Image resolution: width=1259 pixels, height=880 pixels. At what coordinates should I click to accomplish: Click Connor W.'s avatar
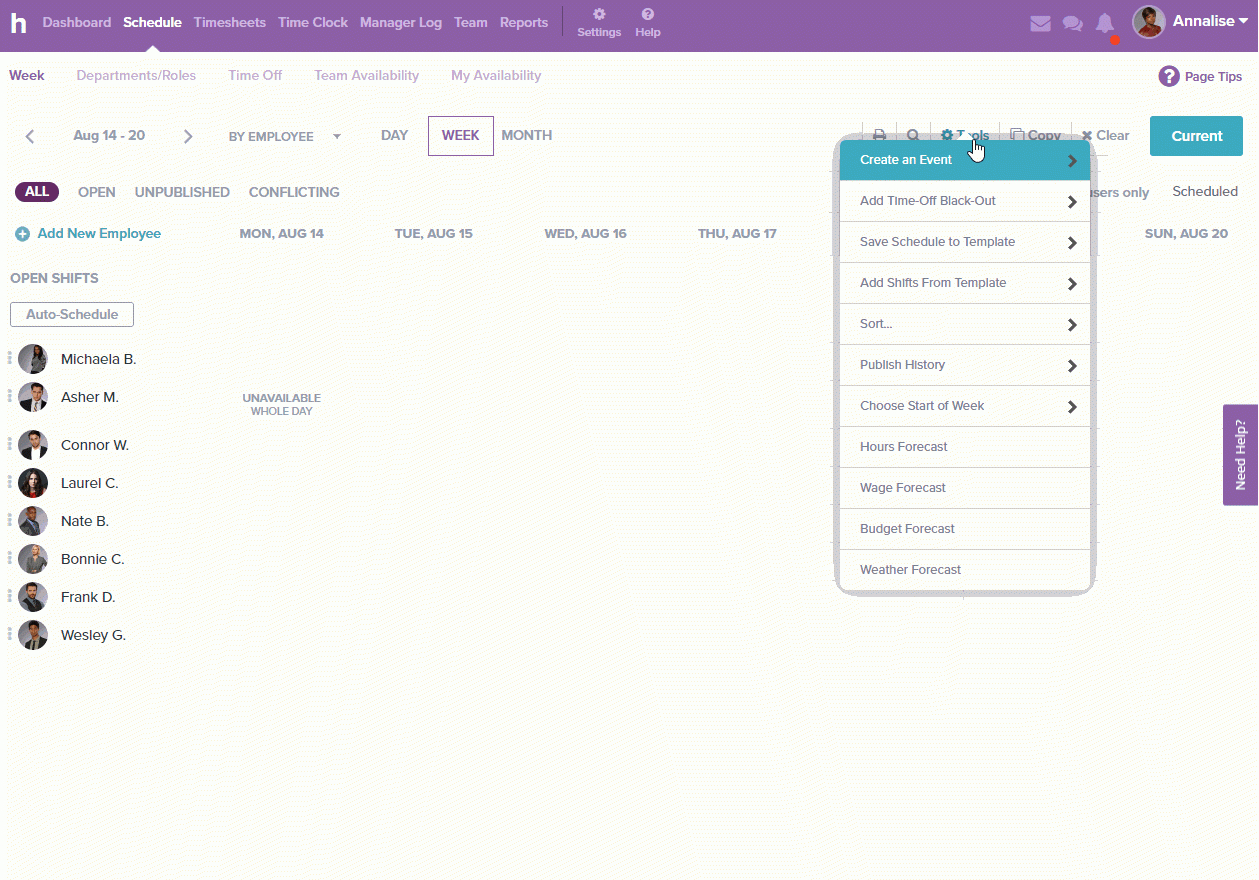tap(33, 445)
